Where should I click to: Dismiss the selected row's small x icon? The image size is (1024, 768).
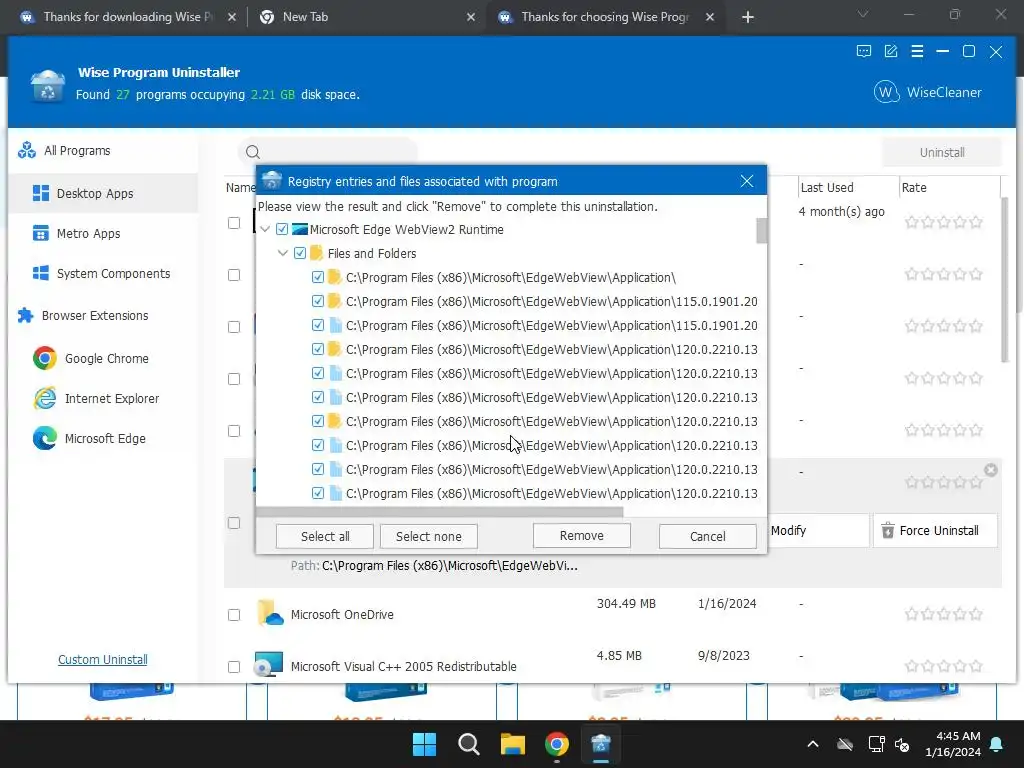[991, 470]
